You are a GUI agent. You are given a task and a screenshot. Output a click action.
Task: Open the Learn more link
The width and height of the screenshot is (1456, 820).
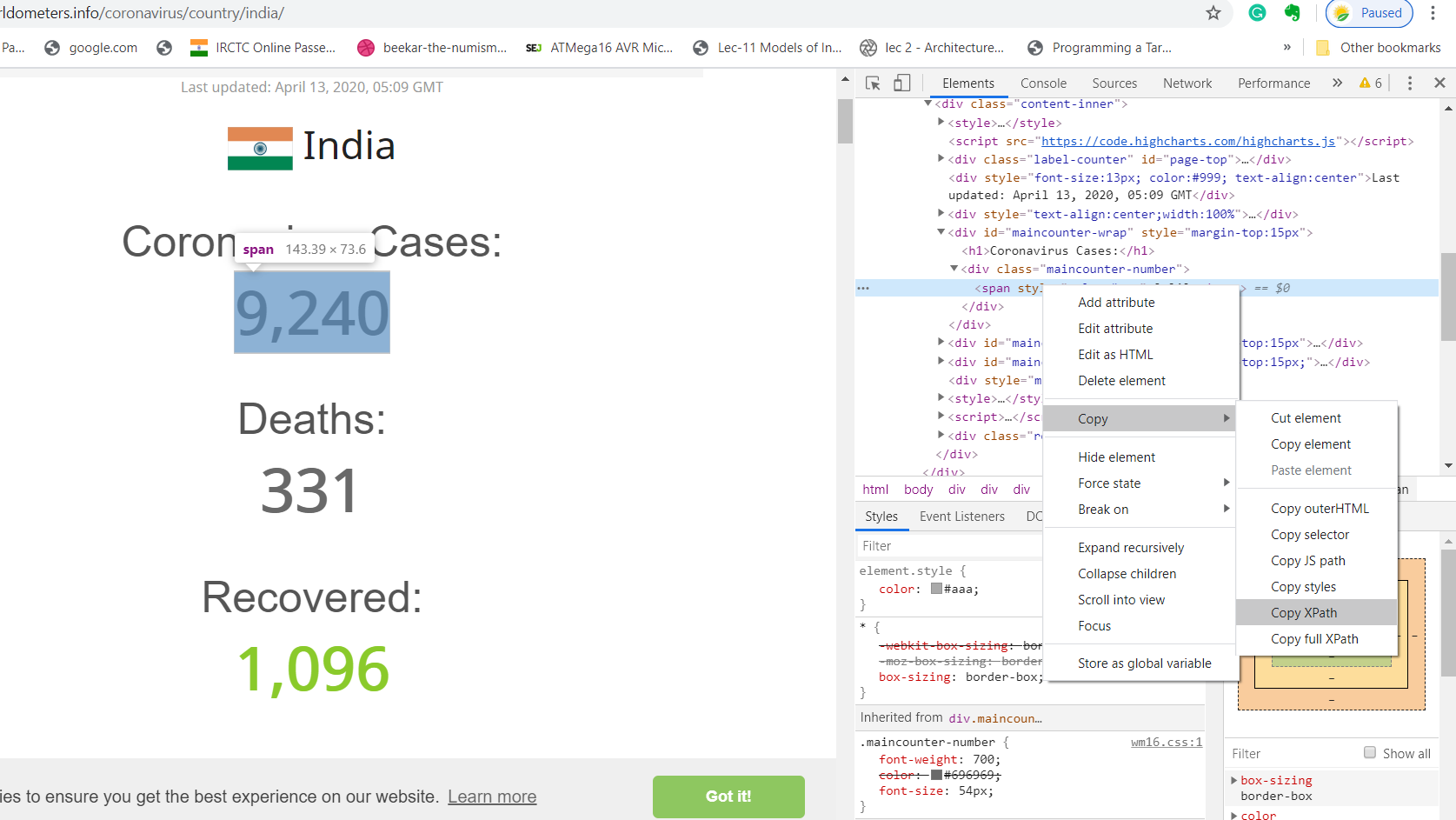pyautogui.click(x=492, y=797)
